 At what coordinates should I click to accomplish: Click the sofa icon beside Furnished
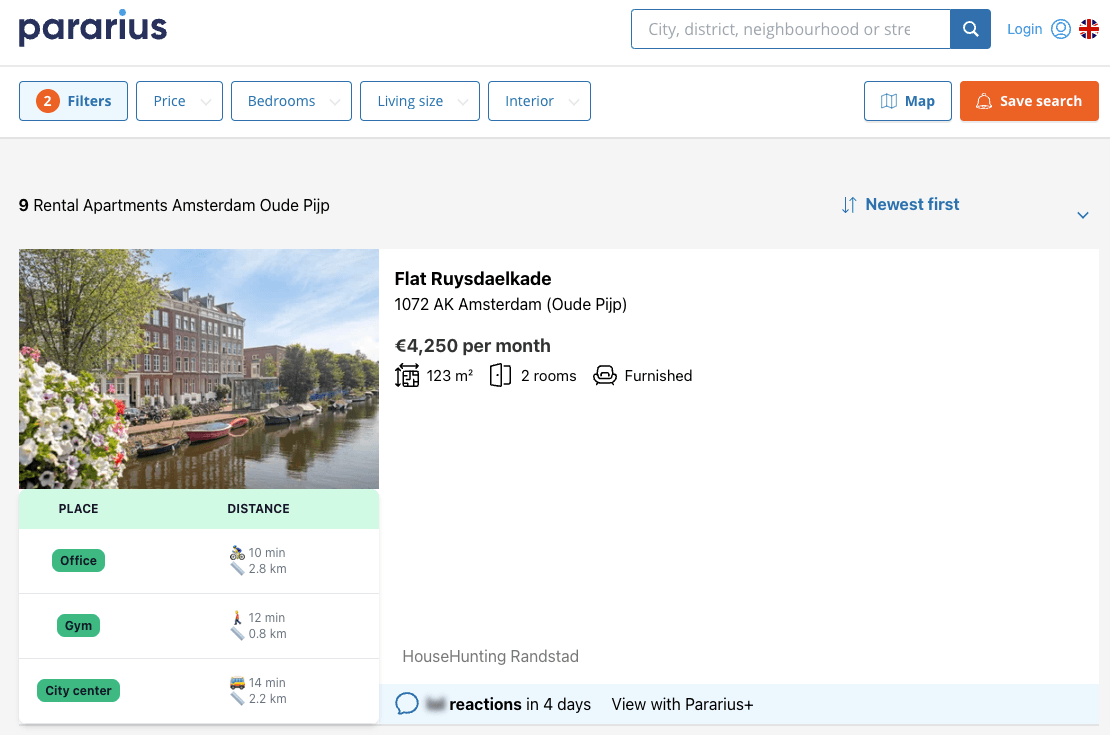point(605,375)
